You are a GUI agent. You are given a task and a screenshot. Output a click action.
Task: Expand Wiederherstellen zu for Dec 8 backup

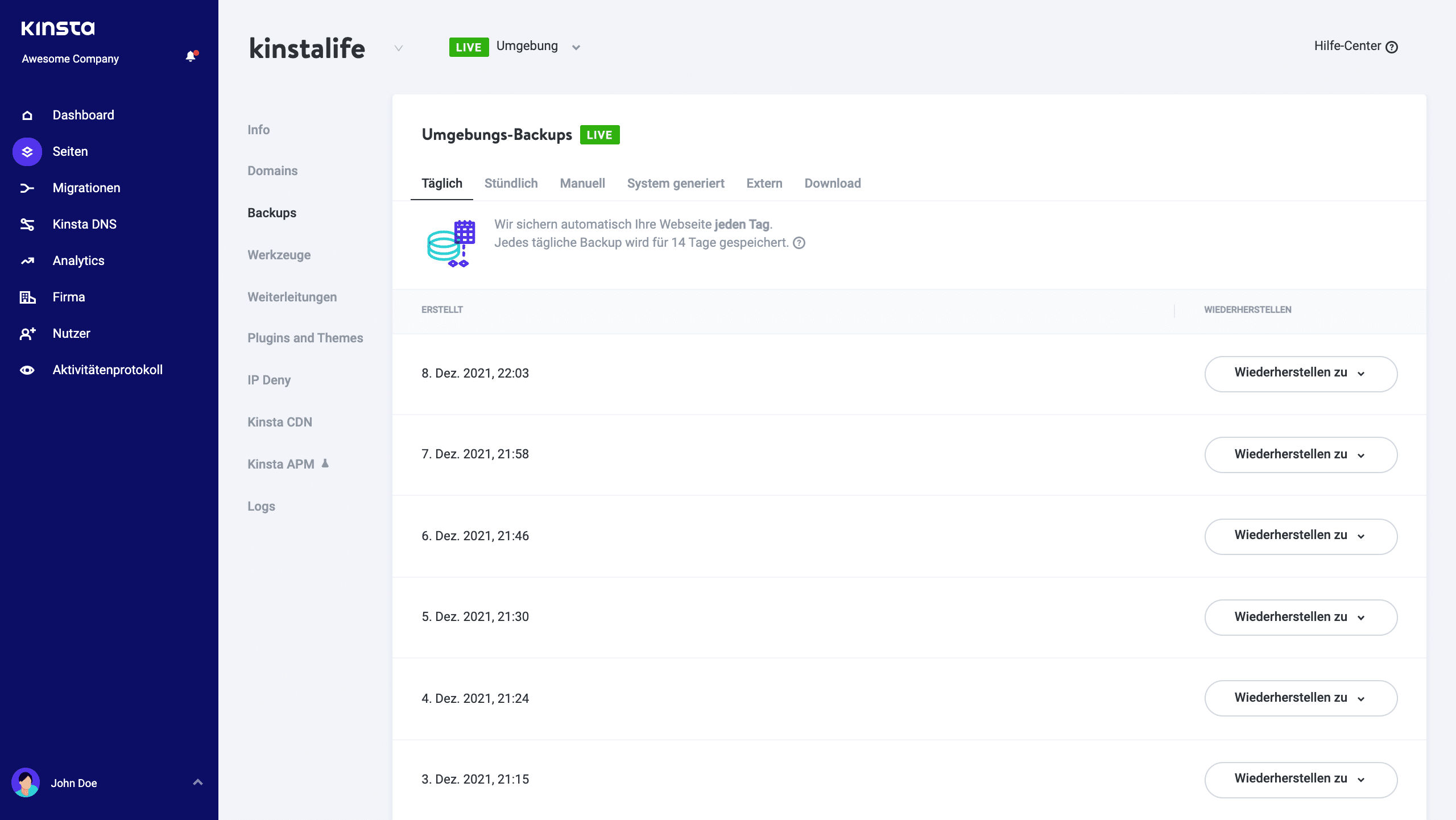click(1362, 372)
